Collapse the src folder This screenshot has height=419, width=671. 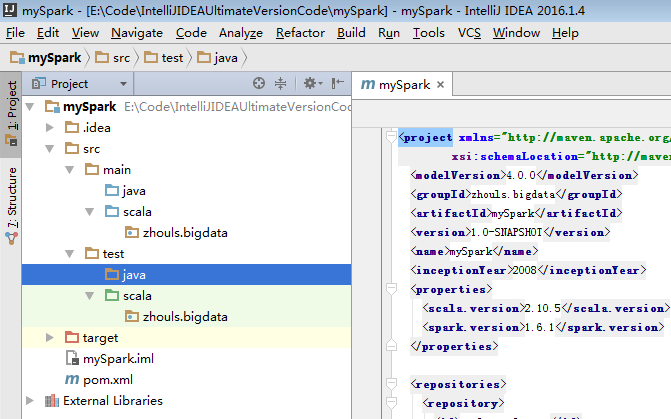point(50,149)
